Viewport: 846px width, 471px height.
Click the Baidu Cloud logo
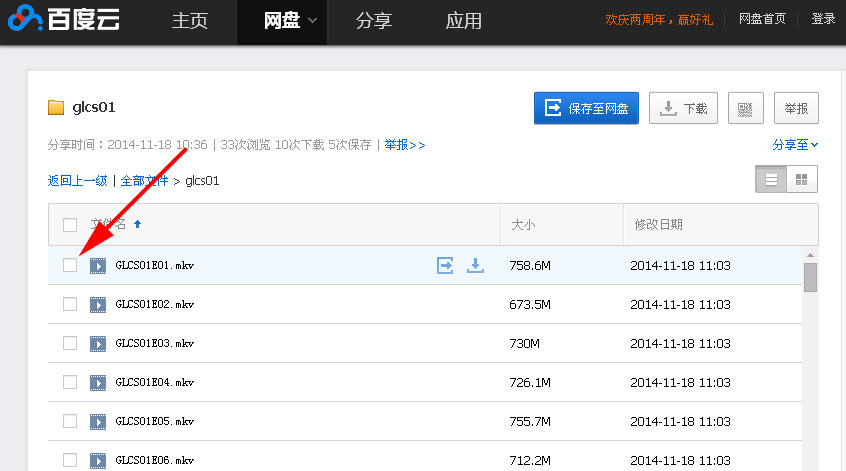point(64,18)
